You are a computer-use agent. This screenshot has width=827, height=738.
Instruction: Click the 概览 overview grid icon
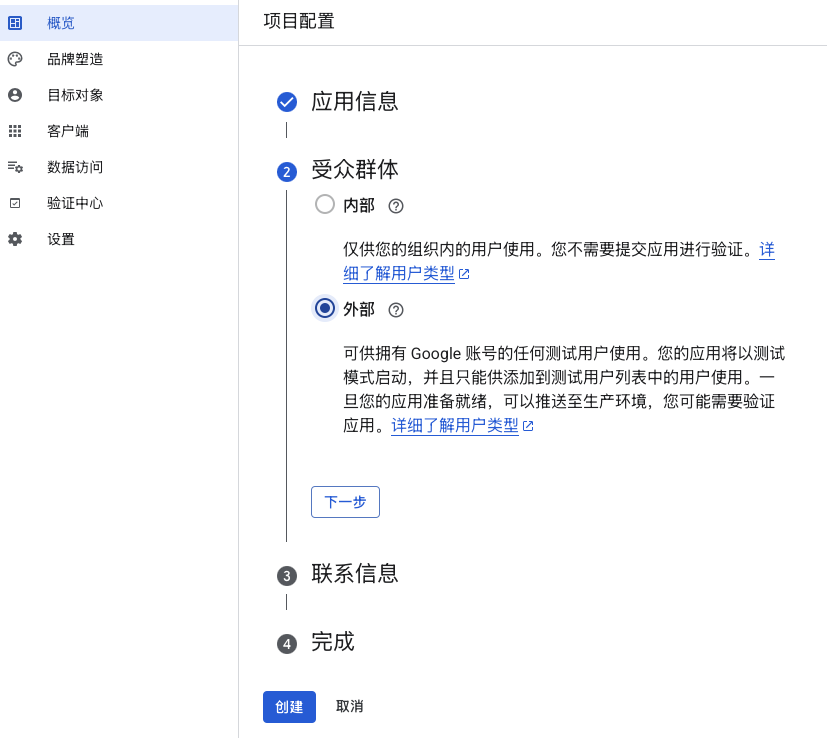point(15,23)
